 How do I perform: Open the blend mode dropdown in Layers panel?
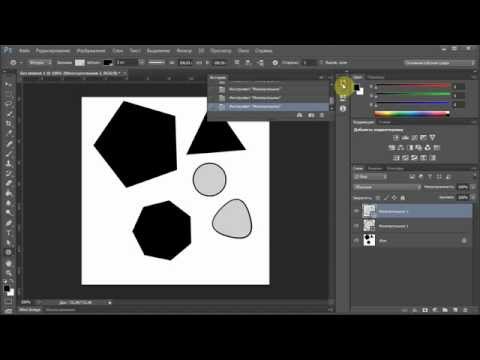pyautogui.click(x=387, y=187)
